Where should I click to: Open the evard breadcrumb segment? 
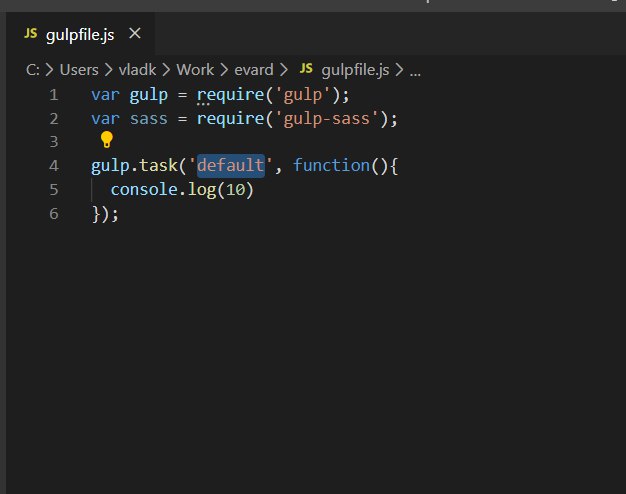[254, 70]
